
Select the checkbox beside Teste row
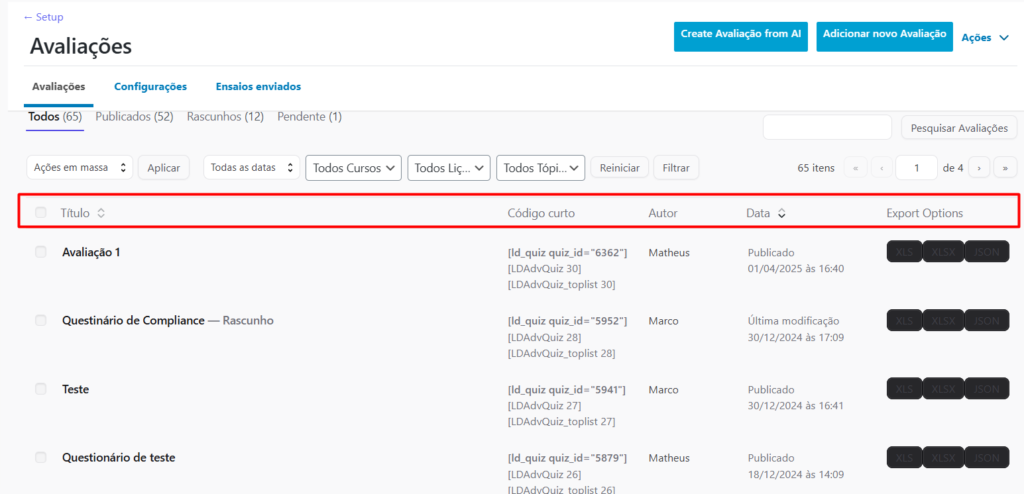[41, 388]
